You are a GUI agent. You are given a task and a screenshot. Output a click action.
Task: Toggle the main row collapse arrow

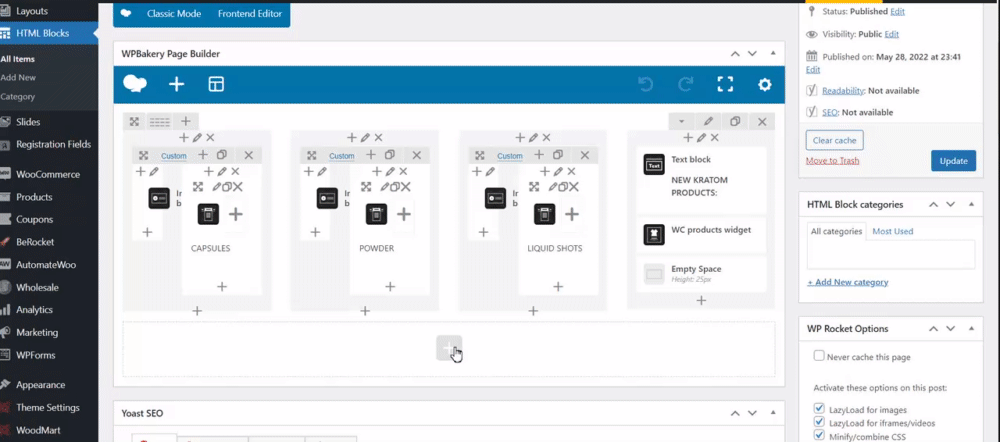pos(681,121)
